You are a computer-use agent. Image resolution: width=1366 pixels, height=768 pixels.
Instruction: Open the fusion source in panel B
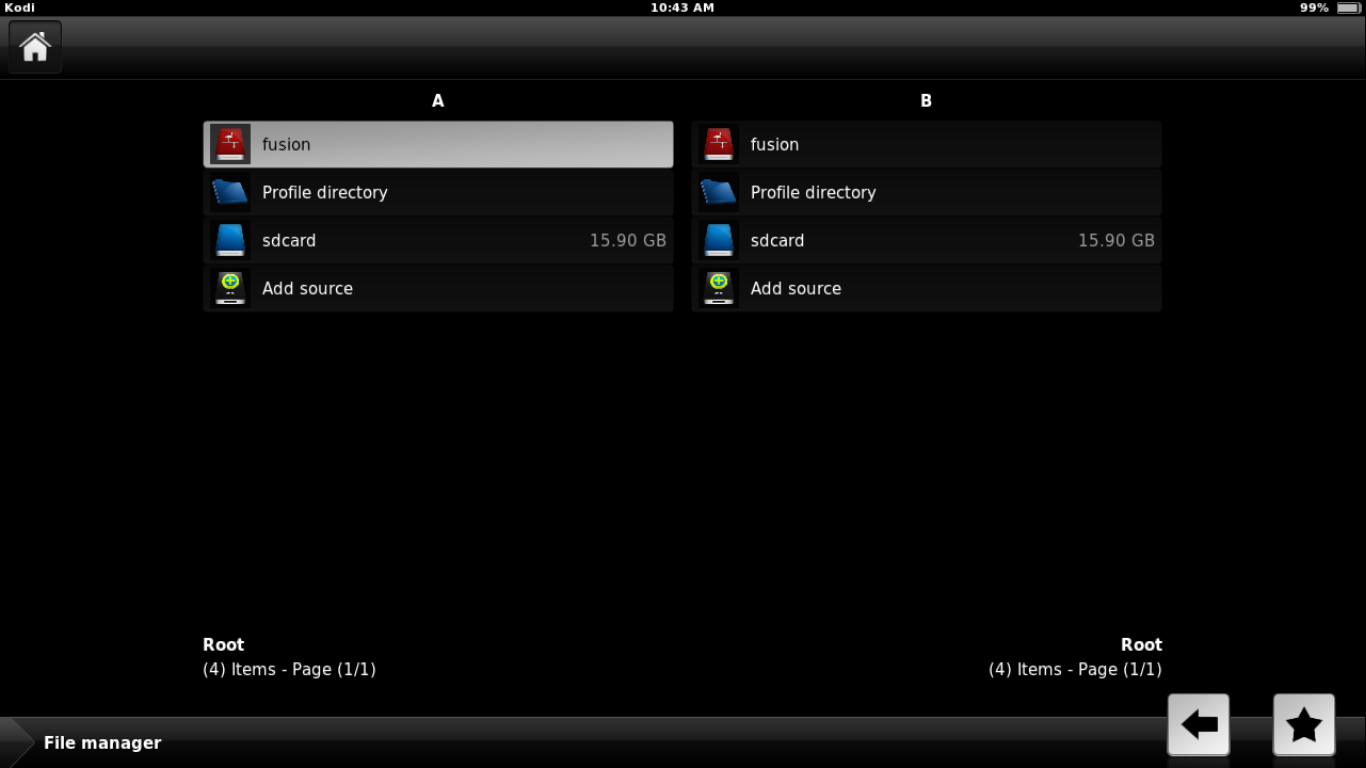775,144
